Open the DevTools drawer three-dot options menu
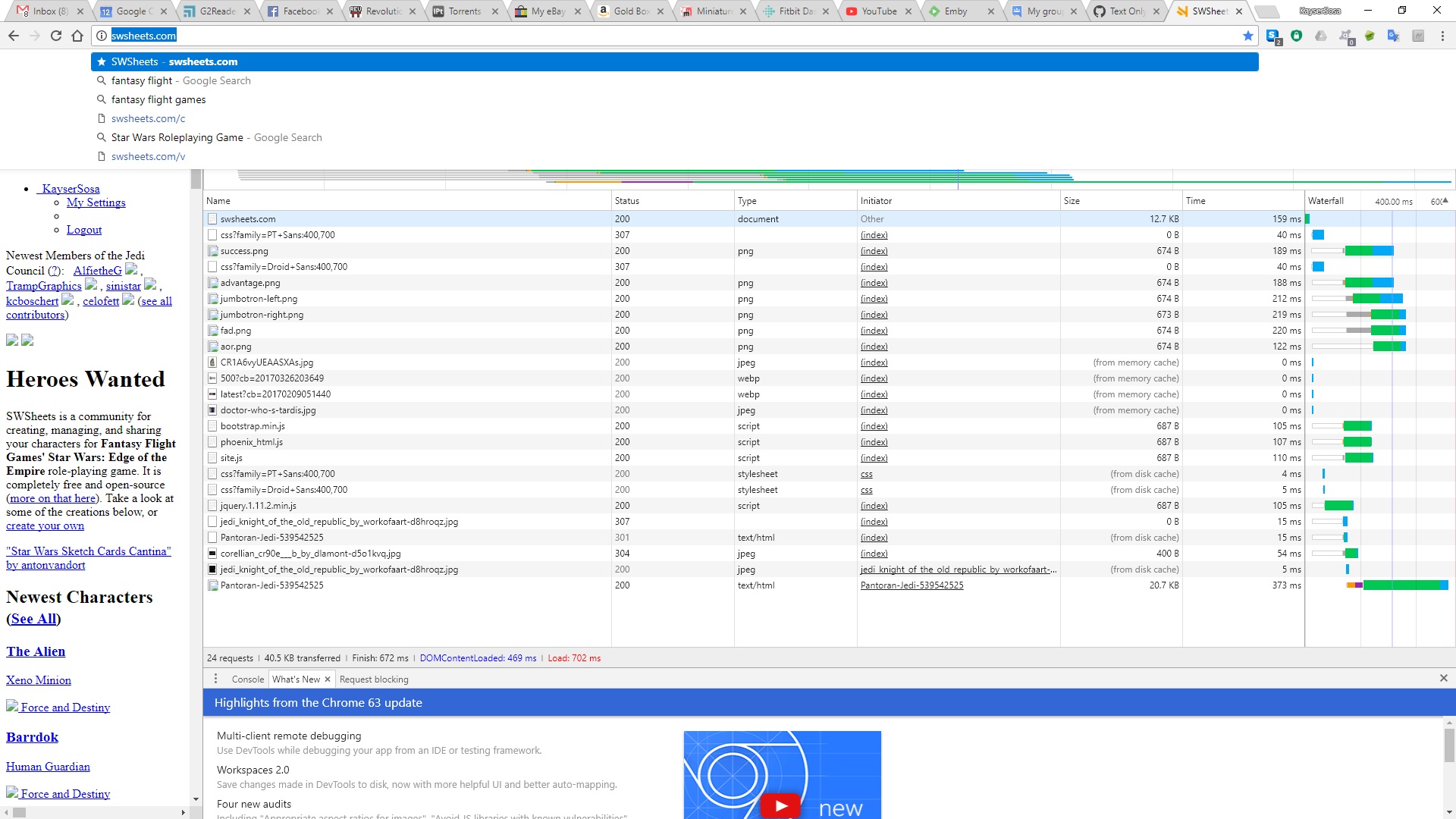Viewport: 1456px width, 819px height. [x=215, y=679]
